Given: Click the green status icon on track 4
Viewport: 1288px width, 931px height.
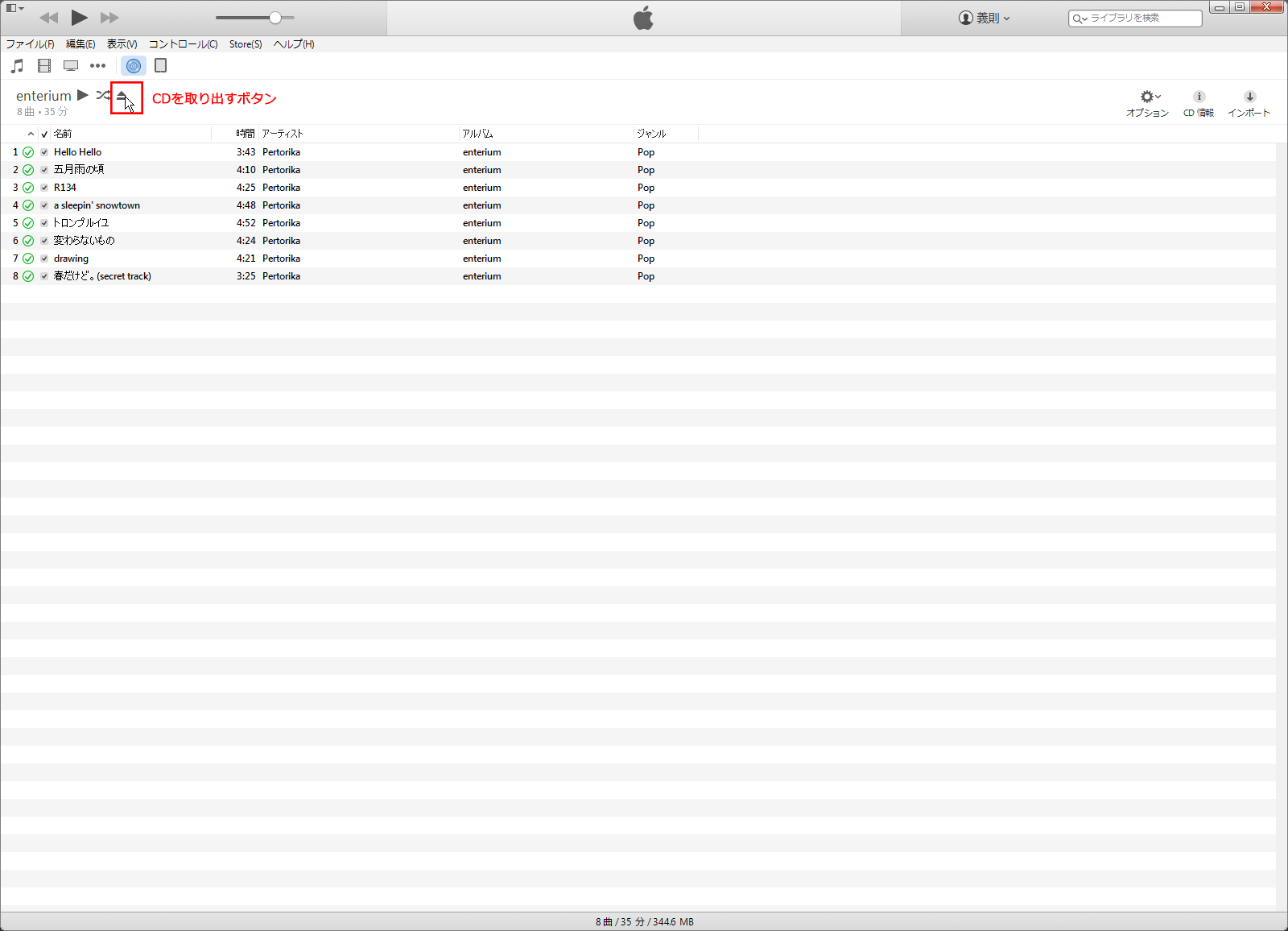Looking at the screenshot, I should [28, 205].
